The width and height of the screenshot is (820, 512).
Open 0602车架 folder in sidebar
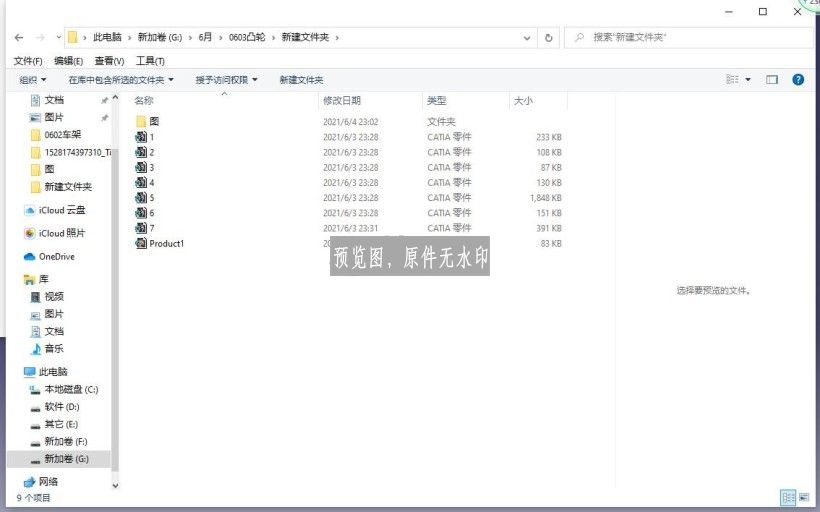[56, 135]
